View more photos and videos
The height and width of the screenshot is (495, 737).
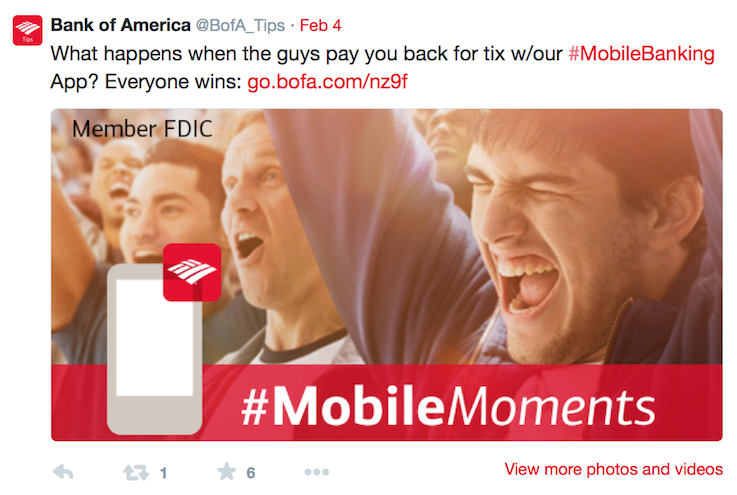click(x=613, y=469)
